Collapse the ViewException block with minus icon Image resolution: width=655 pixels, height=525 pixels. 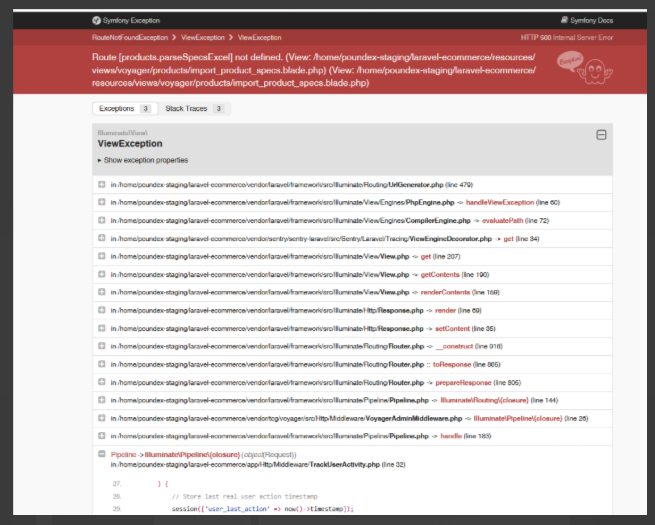[x=601, y=135]
